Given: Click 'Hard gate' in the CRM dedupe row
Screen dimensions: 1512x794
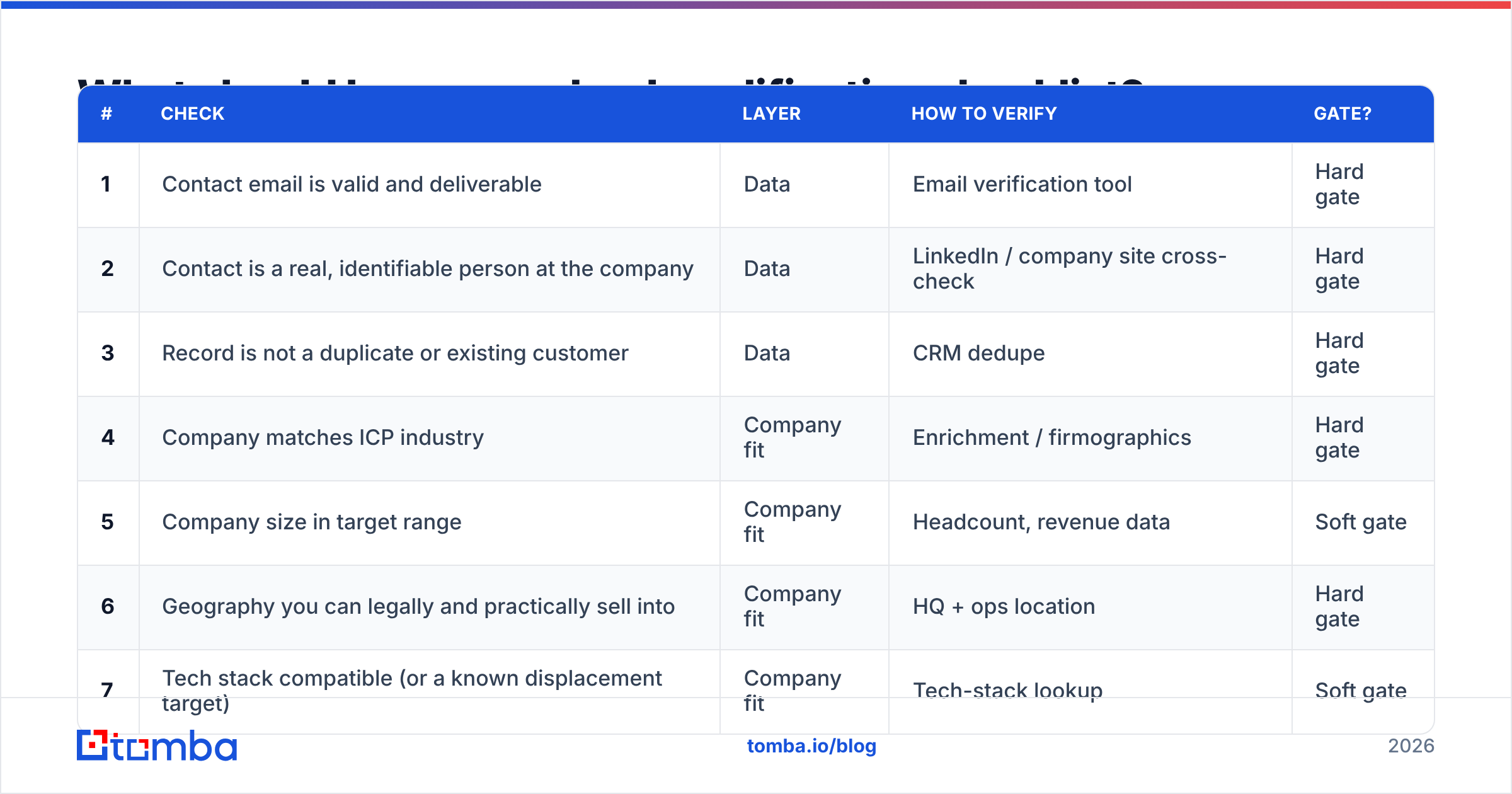Looking at the screenshot, I should [x=1339, y=354].
